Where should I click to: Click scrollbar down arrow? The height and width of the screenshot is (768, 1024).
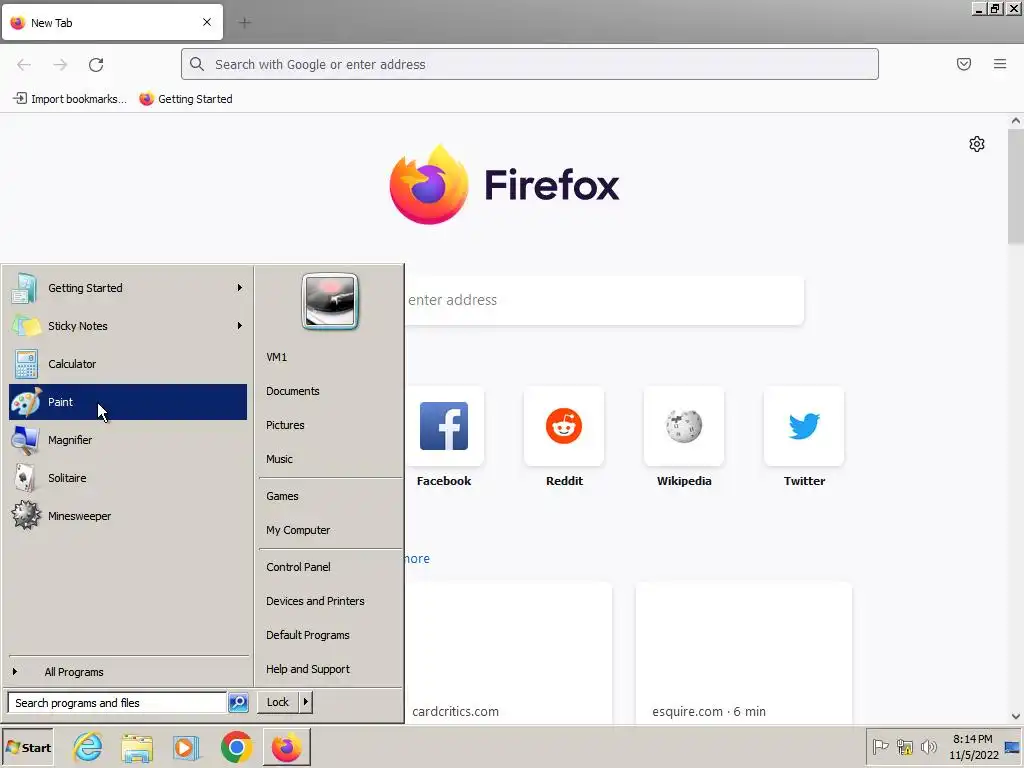pyautogui.click(x=1016, y=716)
